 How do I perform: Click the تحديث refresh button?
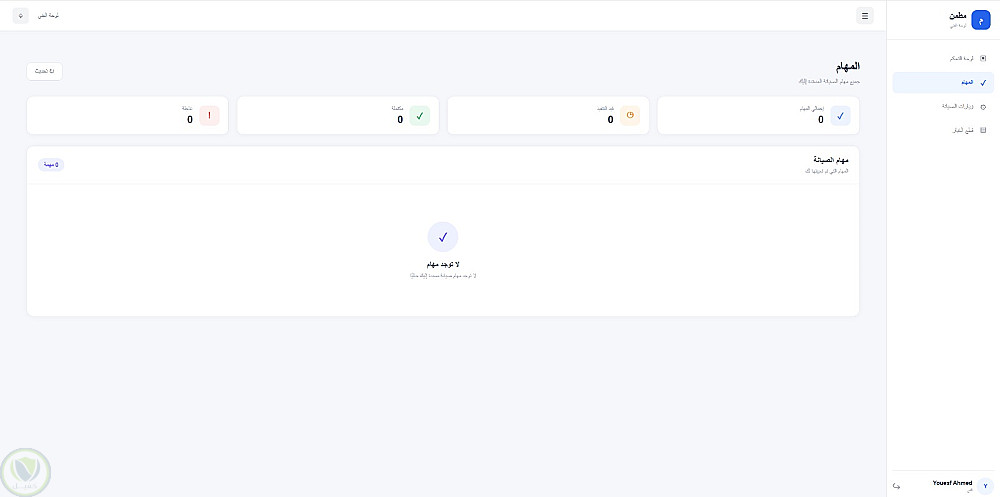45,71
